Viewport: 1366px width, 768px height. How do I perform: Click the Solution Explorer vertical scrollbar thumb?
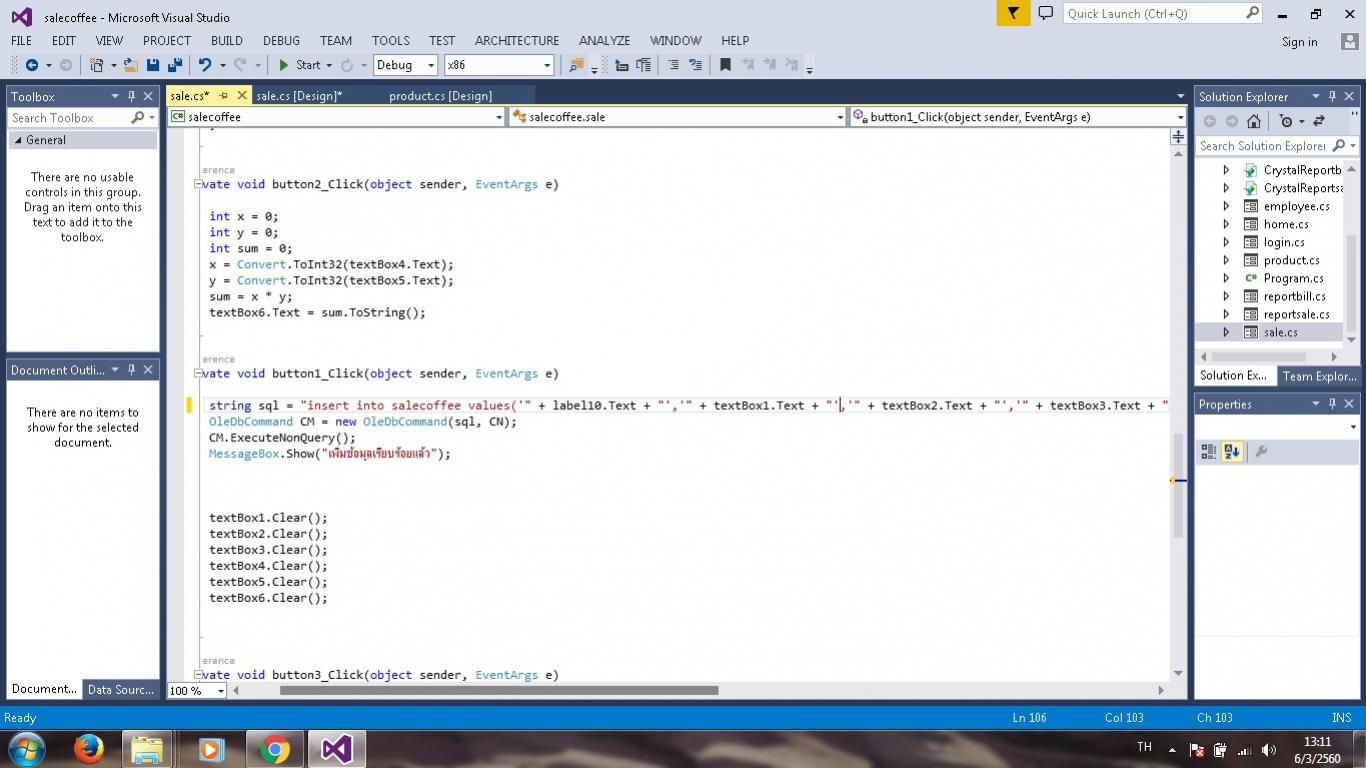point(1352,283)
